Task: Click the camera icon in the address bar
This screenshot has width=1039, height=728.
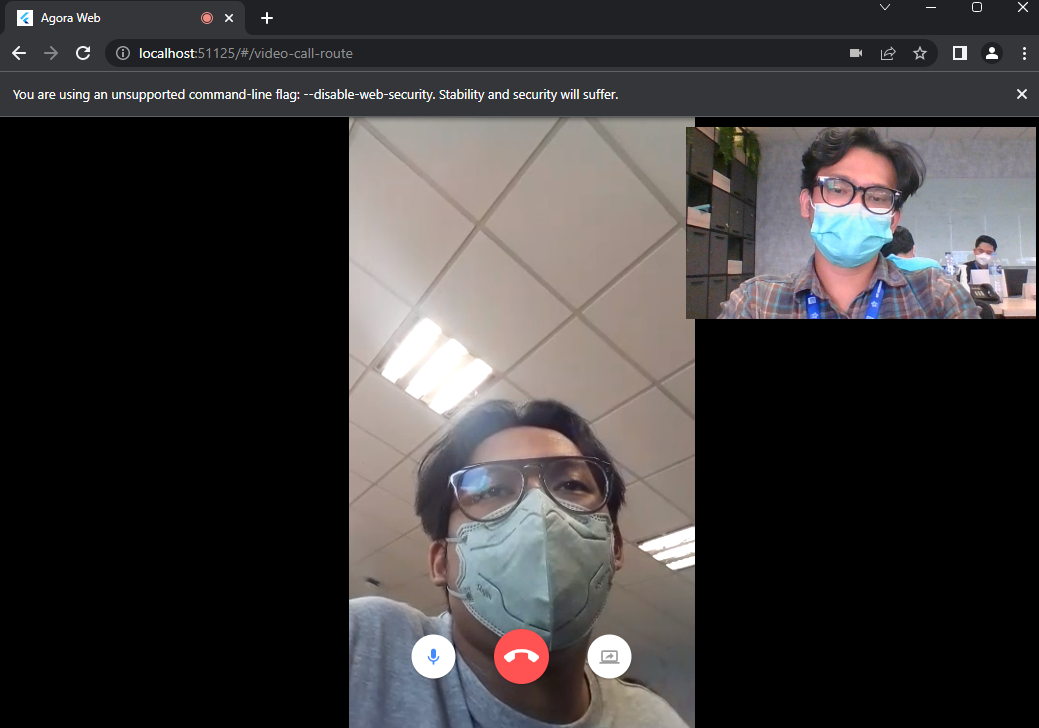Action: [856, 53]
